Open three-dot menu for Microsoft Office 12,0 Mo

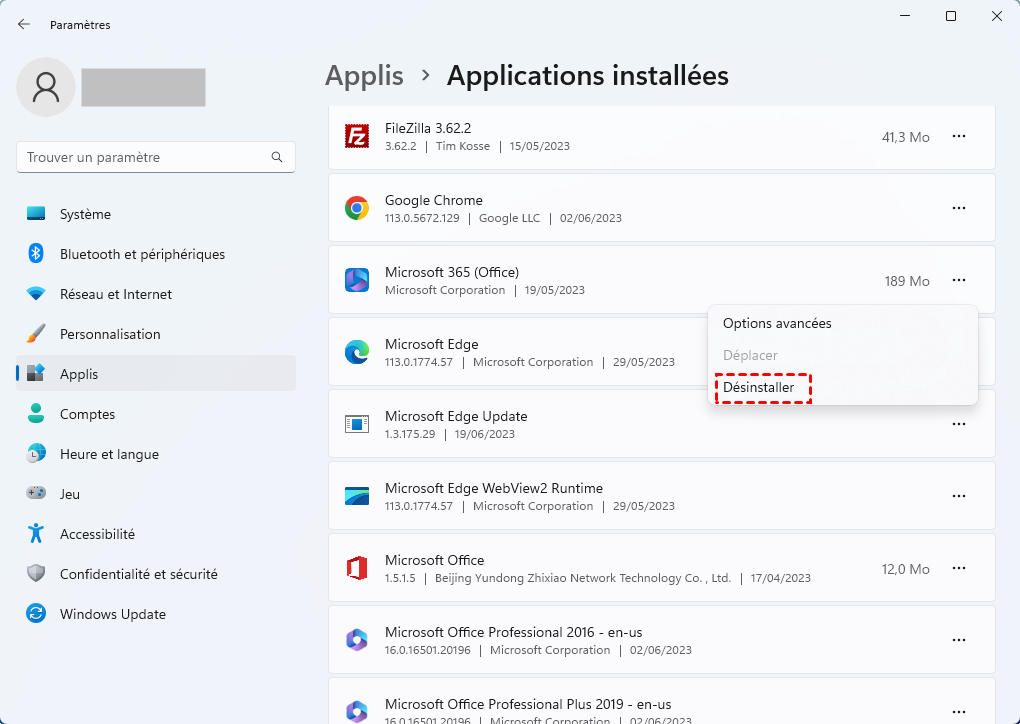958,568
